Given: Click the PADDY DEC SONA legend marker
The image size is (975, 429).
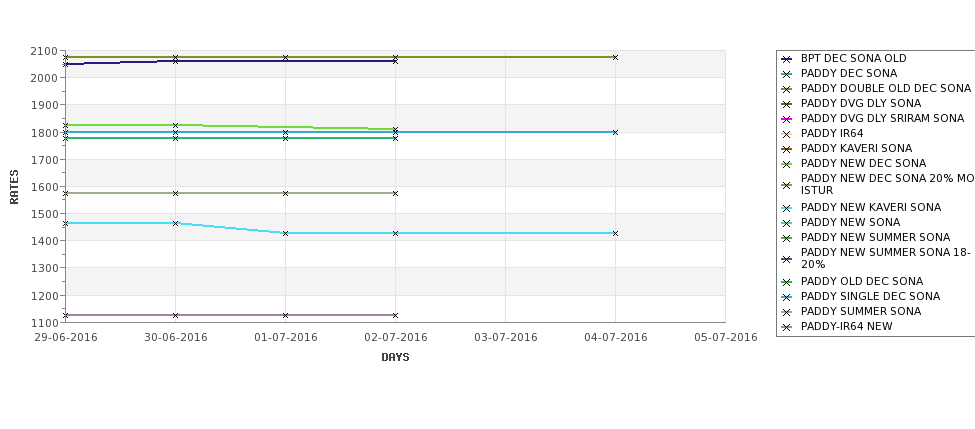Looking at the screenshot, I should click(787, 74).
